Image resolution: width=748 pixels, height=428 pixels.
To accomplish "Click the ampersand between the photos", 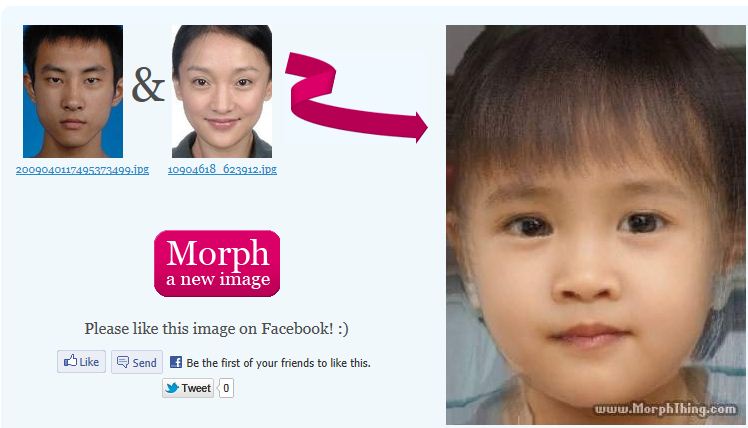I will click(x=148, y=85).
